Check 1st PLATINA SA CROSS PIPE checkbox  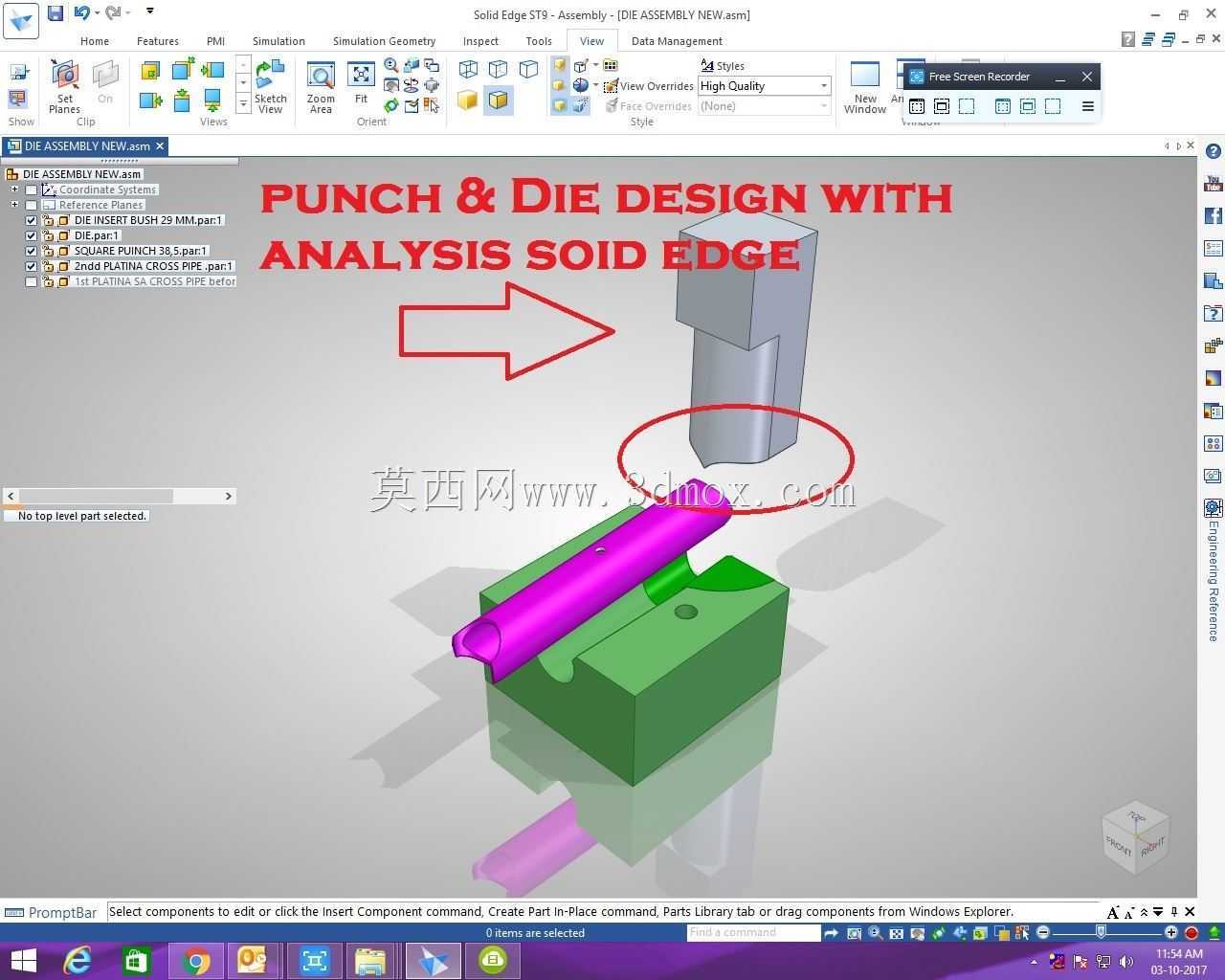[x=32, y=281]
